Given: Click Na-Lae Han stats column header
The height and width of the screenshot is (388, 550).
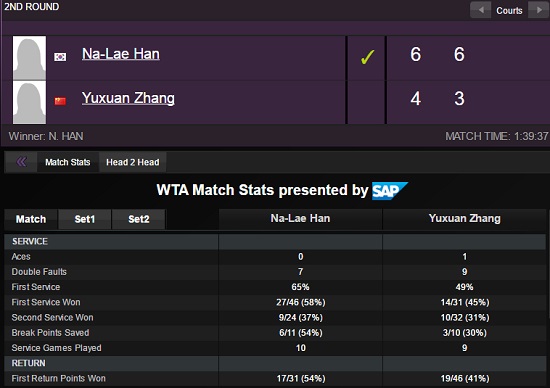Looking at the screenshot, I should [300, 219].
